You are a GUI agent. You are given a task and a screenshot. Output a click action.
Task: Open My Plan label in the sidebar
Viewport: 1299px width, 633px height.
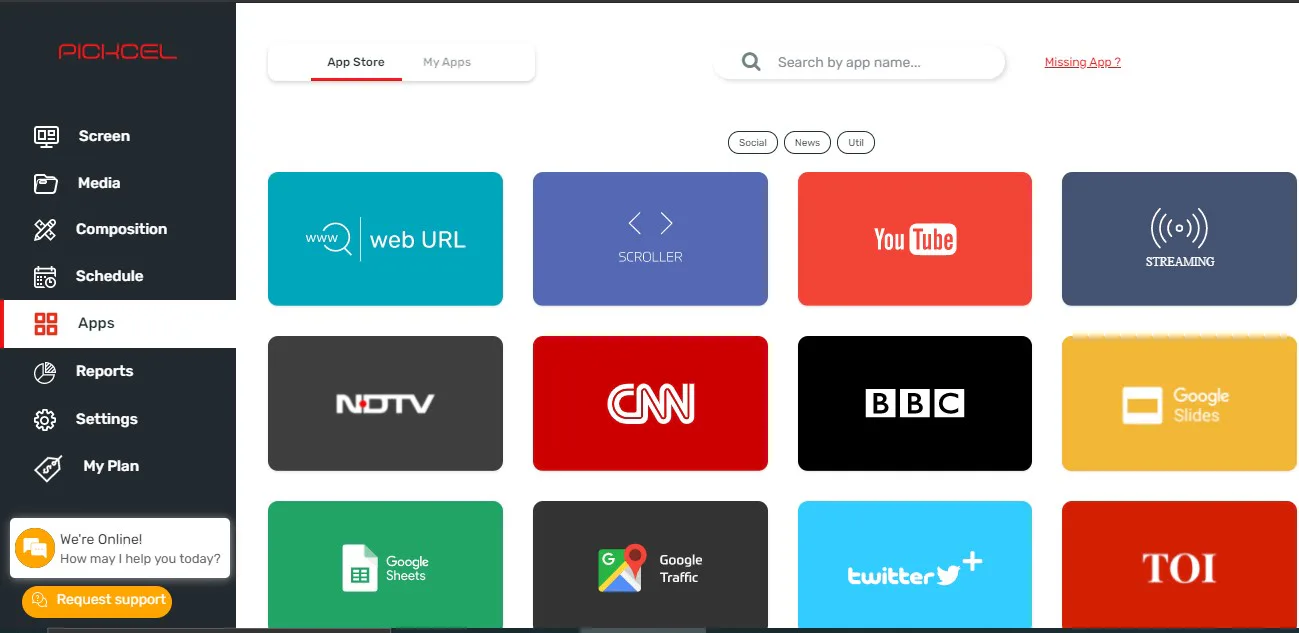(111, 466)
